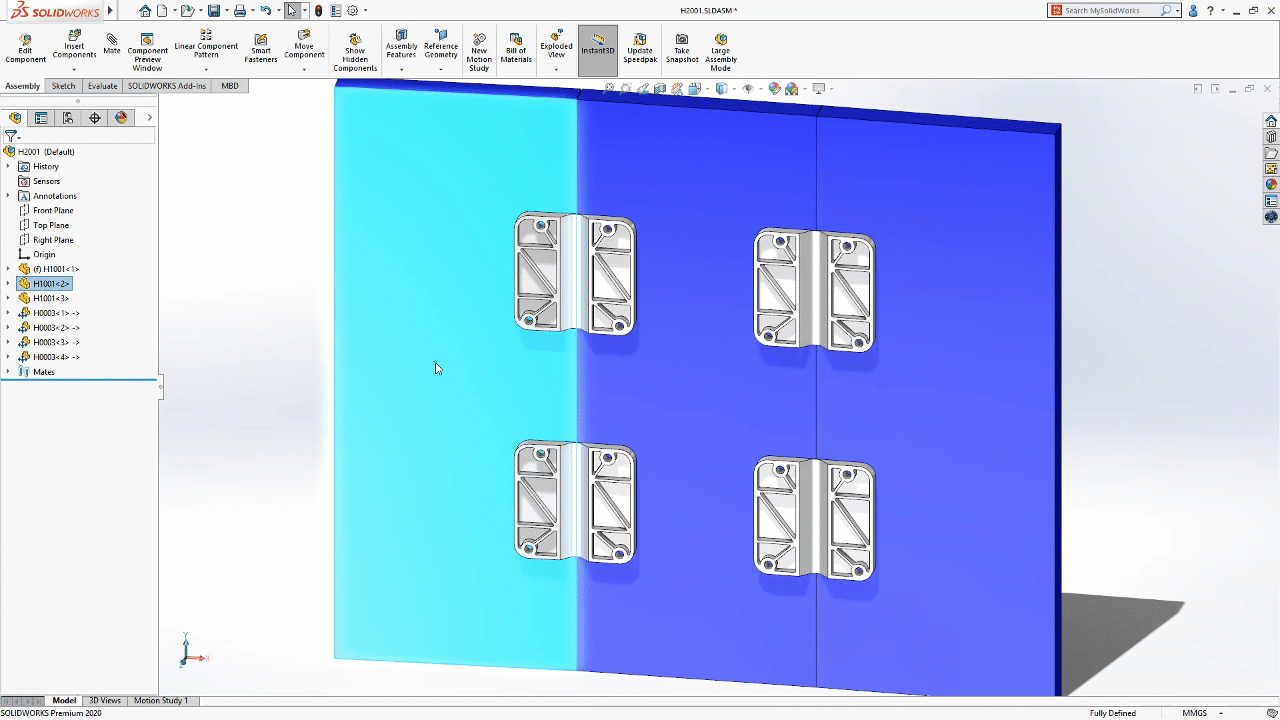Toggle the Instant3D mode button
This screenshot has width=1280, height=720.
(x=598, y=45)
